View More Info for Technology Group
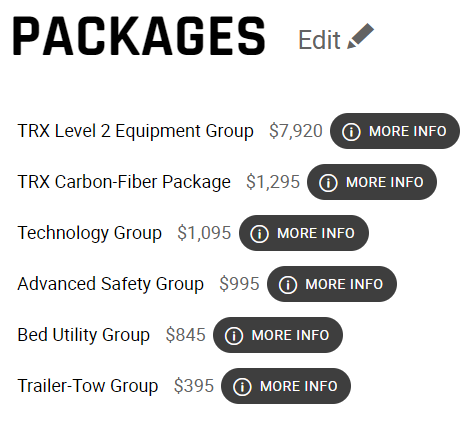 304,233
